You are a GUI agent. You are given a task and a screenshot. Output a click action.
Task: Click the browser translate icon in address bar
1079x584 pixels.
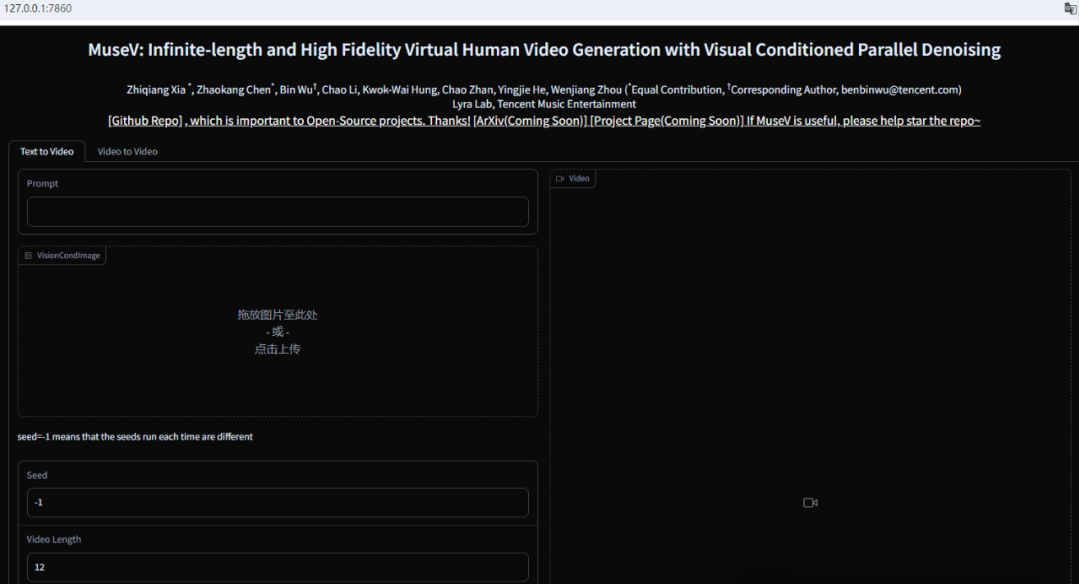point(1069,8)
